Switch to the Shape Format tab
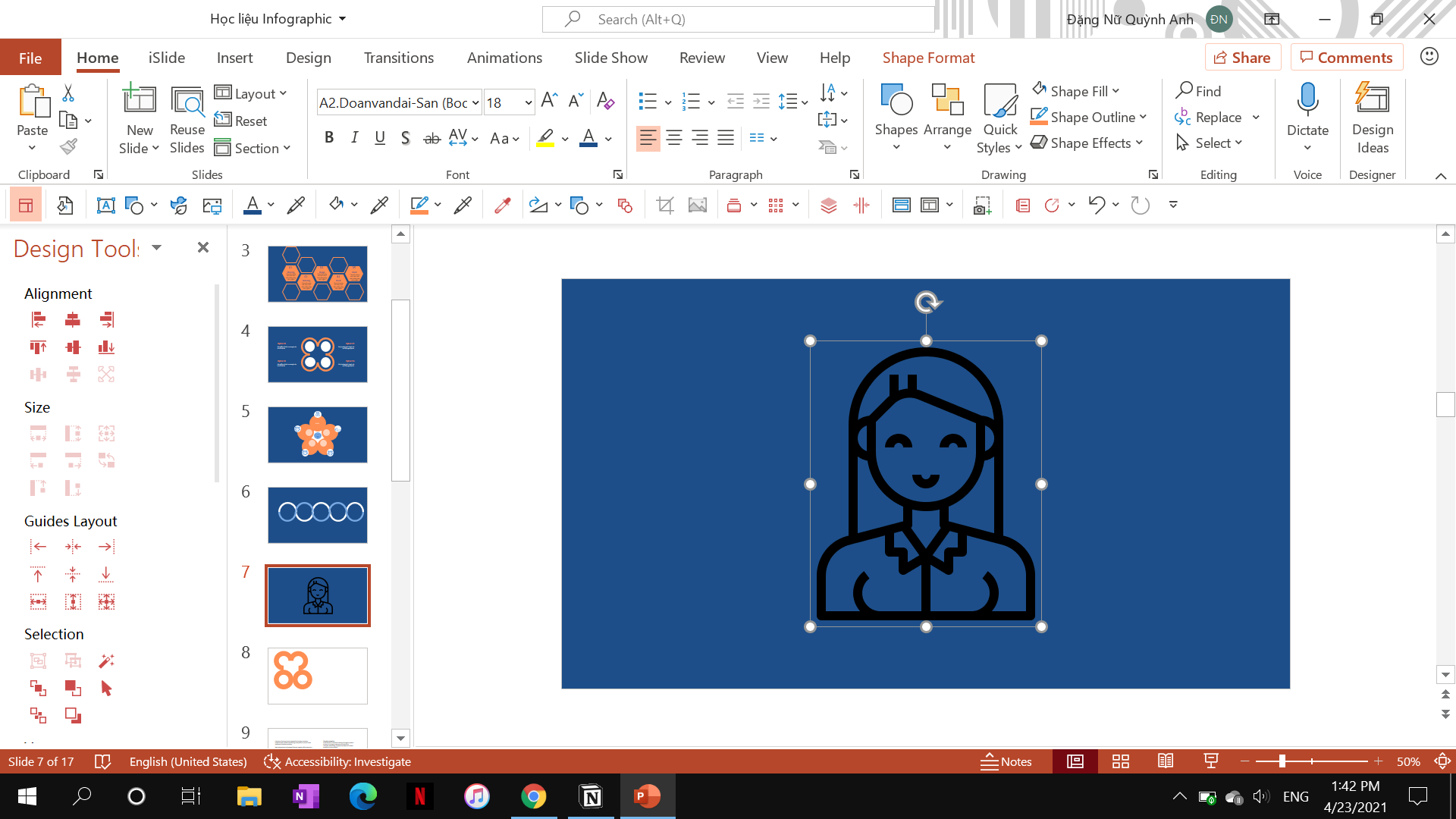 [x=928, y=58]
